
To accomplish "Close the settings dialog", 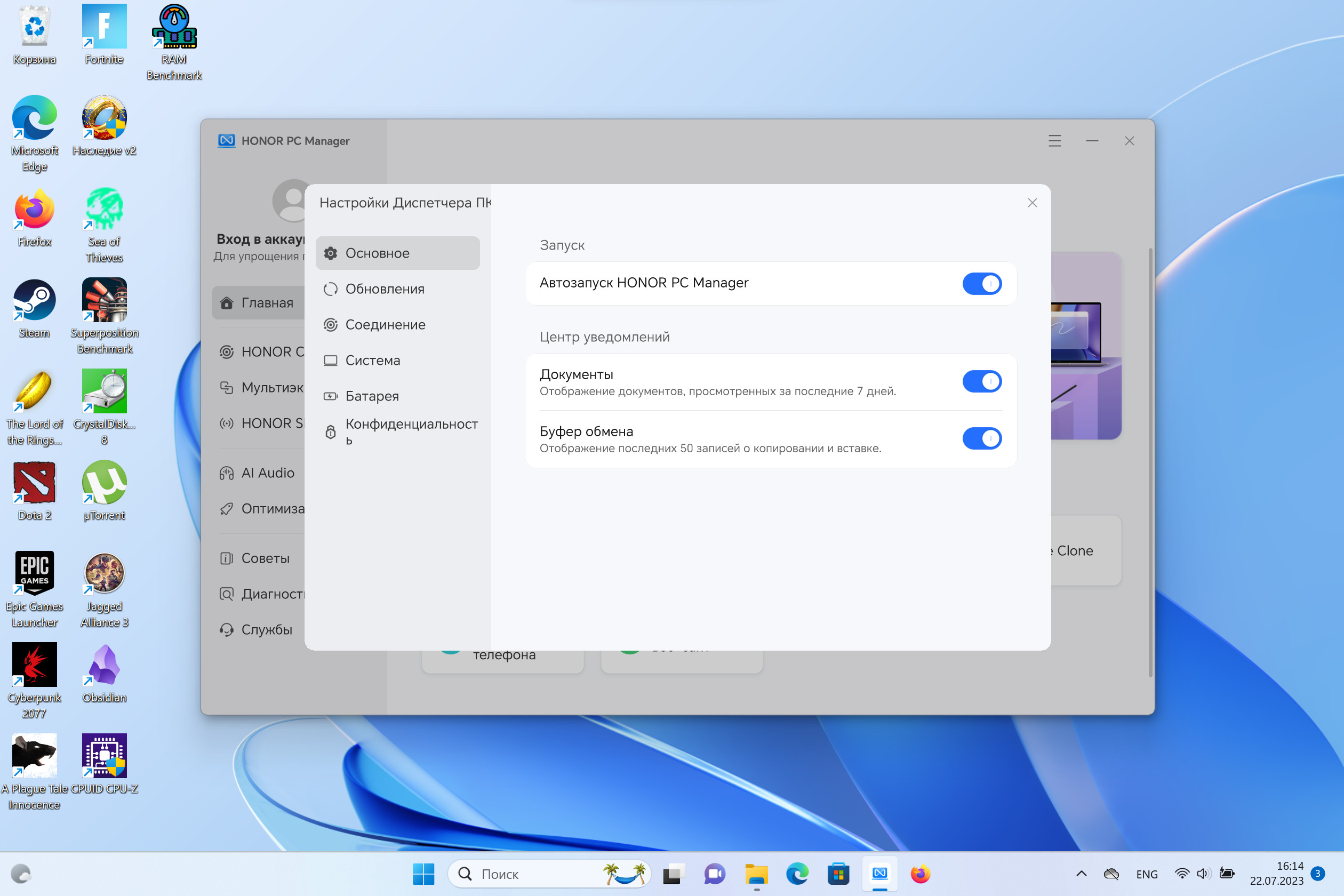I will 1032,203.
